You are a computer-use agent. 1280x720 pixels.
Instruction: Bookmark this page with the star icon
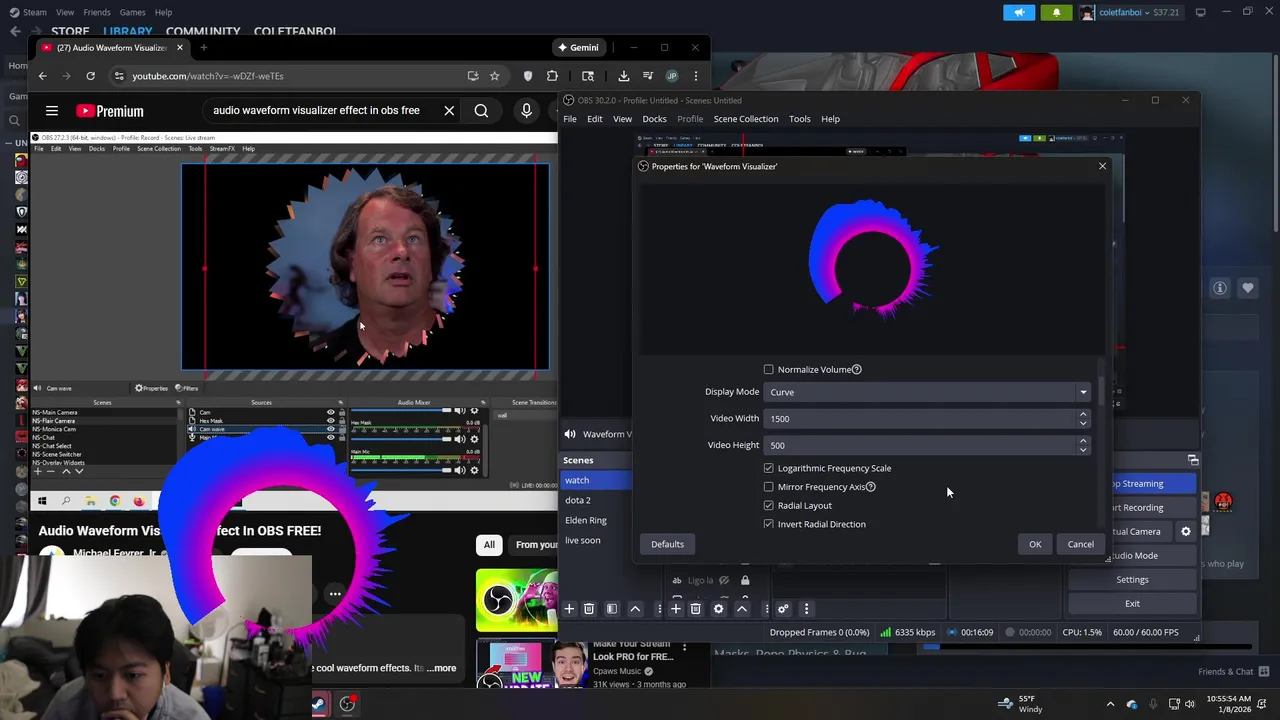(495, 76)
